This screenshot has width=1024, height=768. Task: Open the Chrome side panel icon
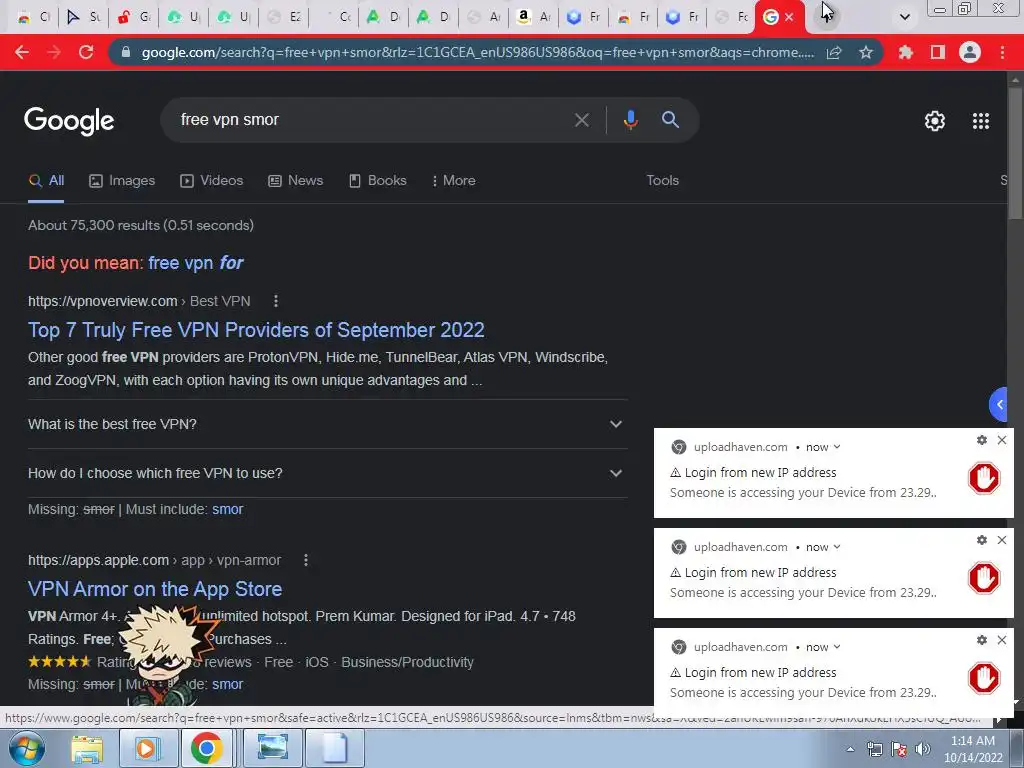click(x=937, y=52)
